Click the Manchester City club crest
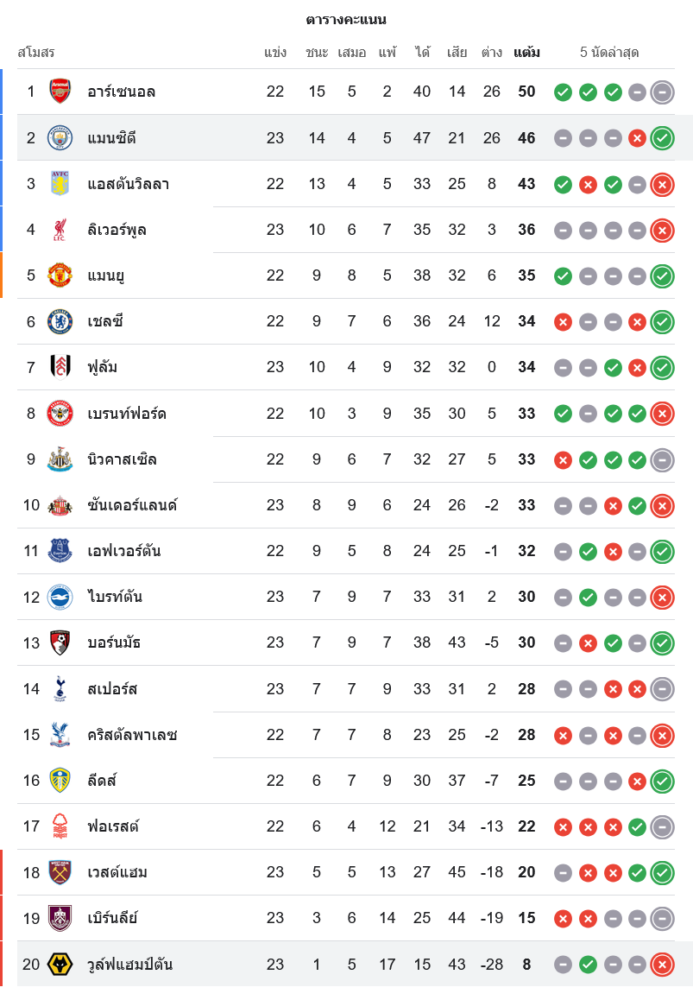The width and height of the screenshot is (693, 1000). 60,138
